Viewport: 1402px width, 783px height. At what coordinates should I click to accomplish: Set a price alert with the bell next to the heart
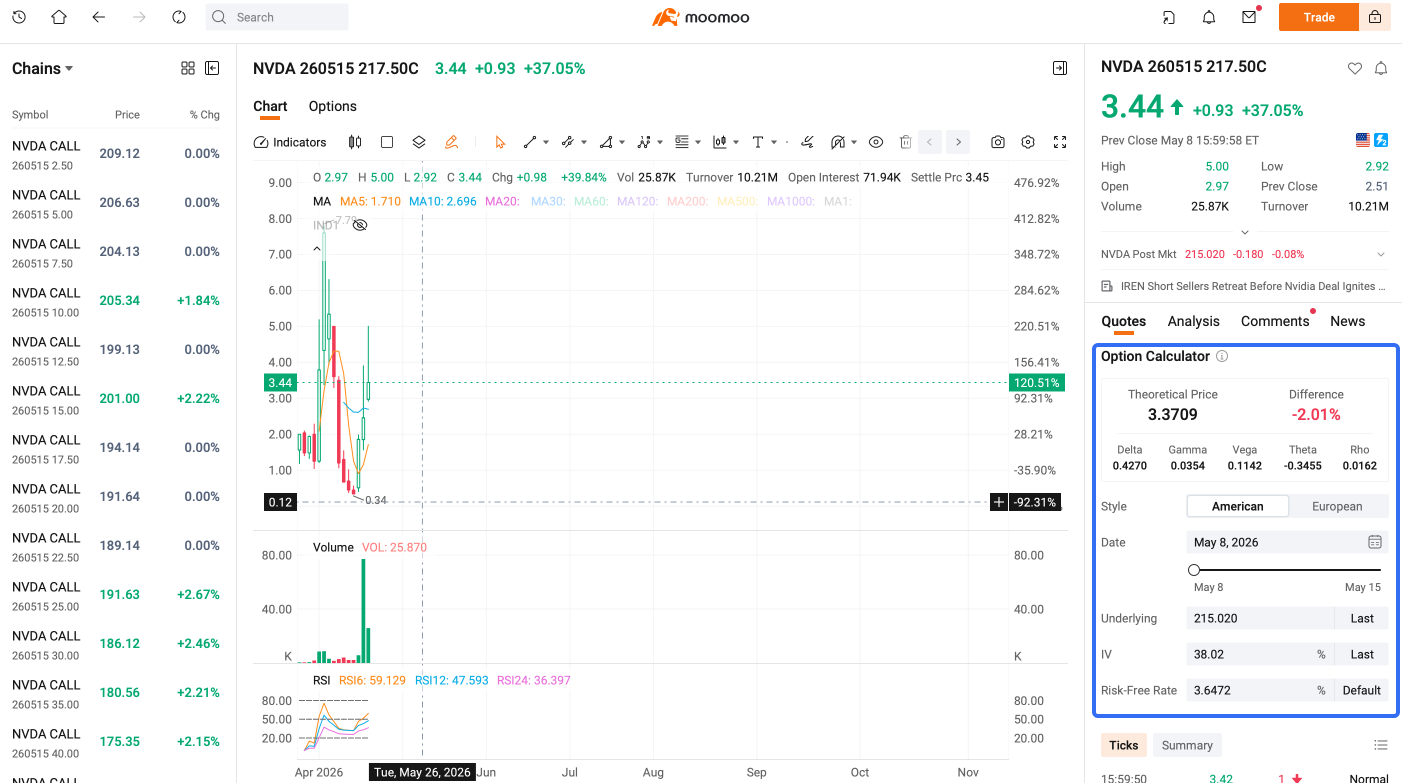pos(1381,68)
